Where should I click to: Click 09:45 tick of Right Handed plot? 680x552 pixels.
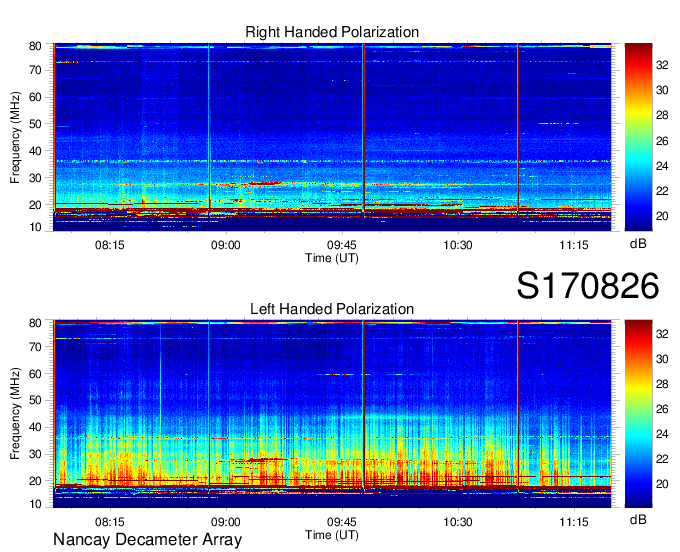[x=342, y=245]
